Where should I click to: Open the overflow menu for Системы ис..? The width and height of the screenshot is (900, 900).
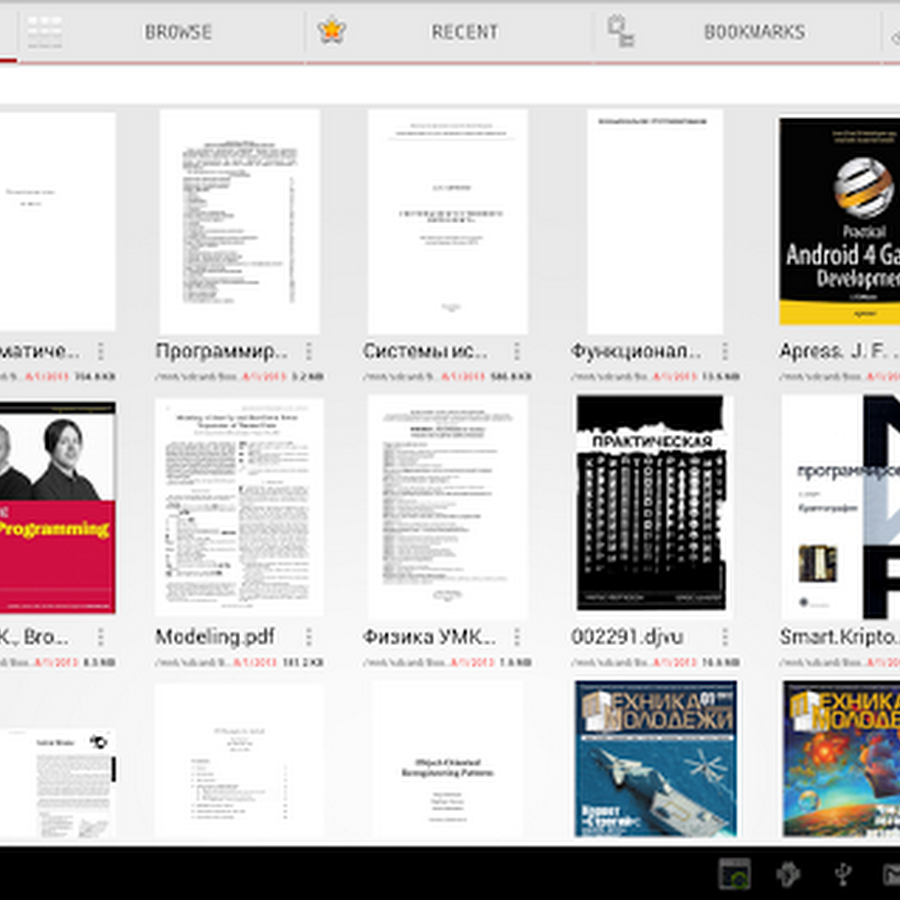click(517, 351)
